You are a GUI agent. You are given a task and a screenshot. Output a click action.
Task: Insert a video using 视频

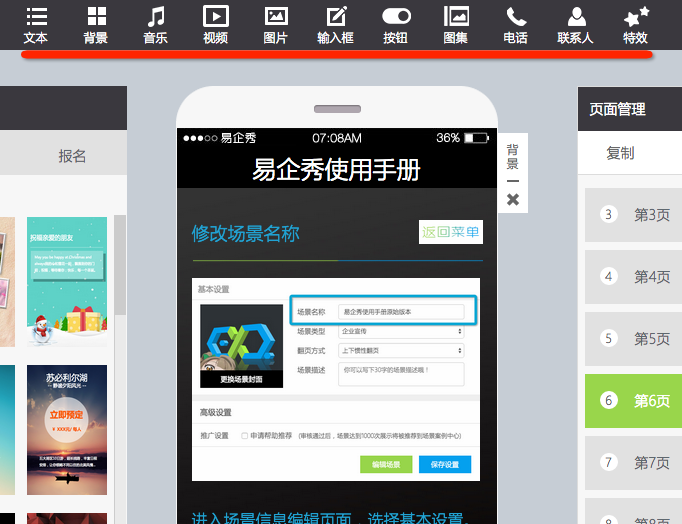coord(216,25)
